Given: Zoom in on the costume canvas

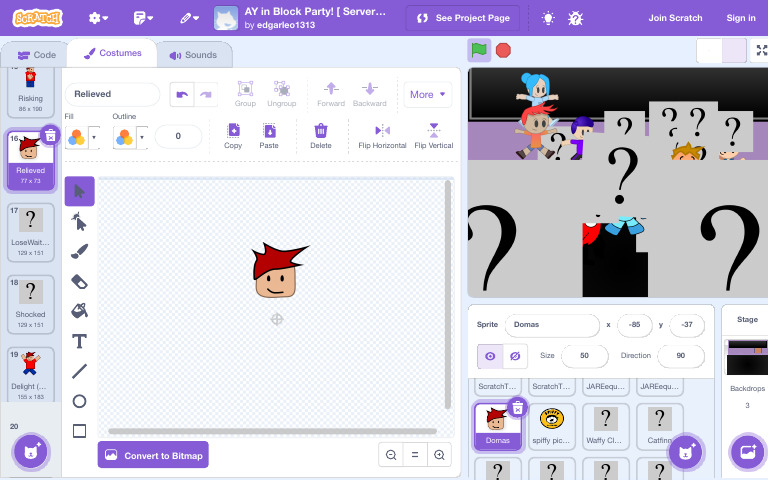Looking at the screenshot, I should 439,456.
